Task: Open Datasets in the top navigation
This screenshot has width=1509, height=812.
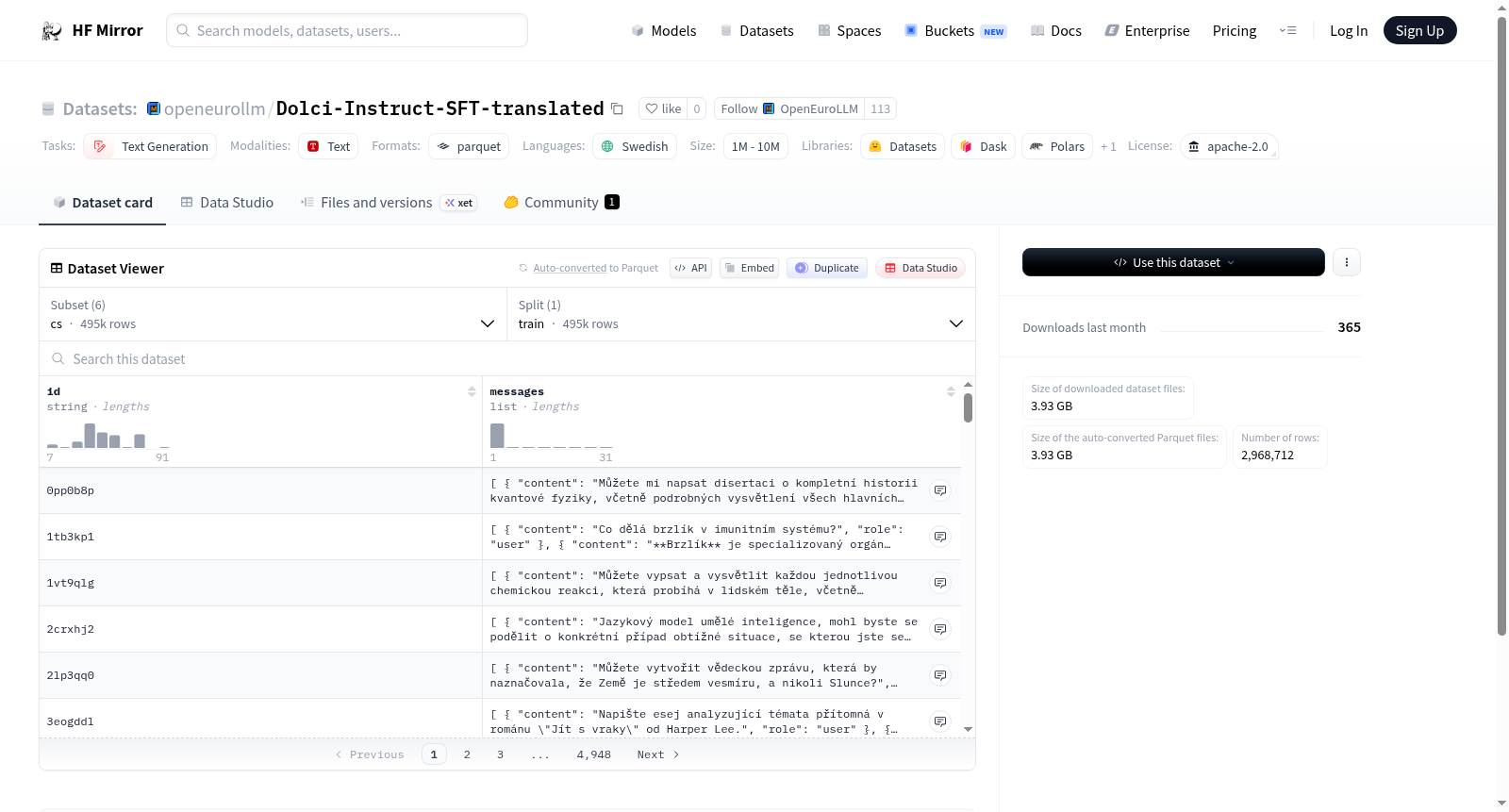Action: pos(756,31)
